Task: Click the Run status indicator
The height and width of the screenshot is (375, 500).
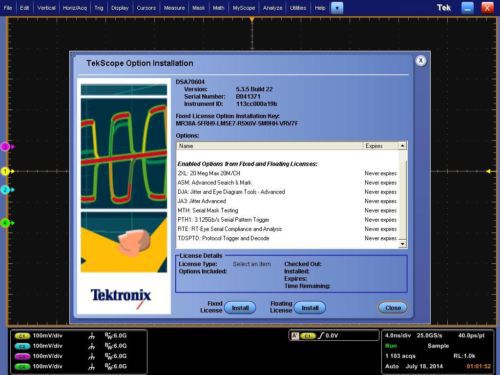Action: [x=391, y=346]
